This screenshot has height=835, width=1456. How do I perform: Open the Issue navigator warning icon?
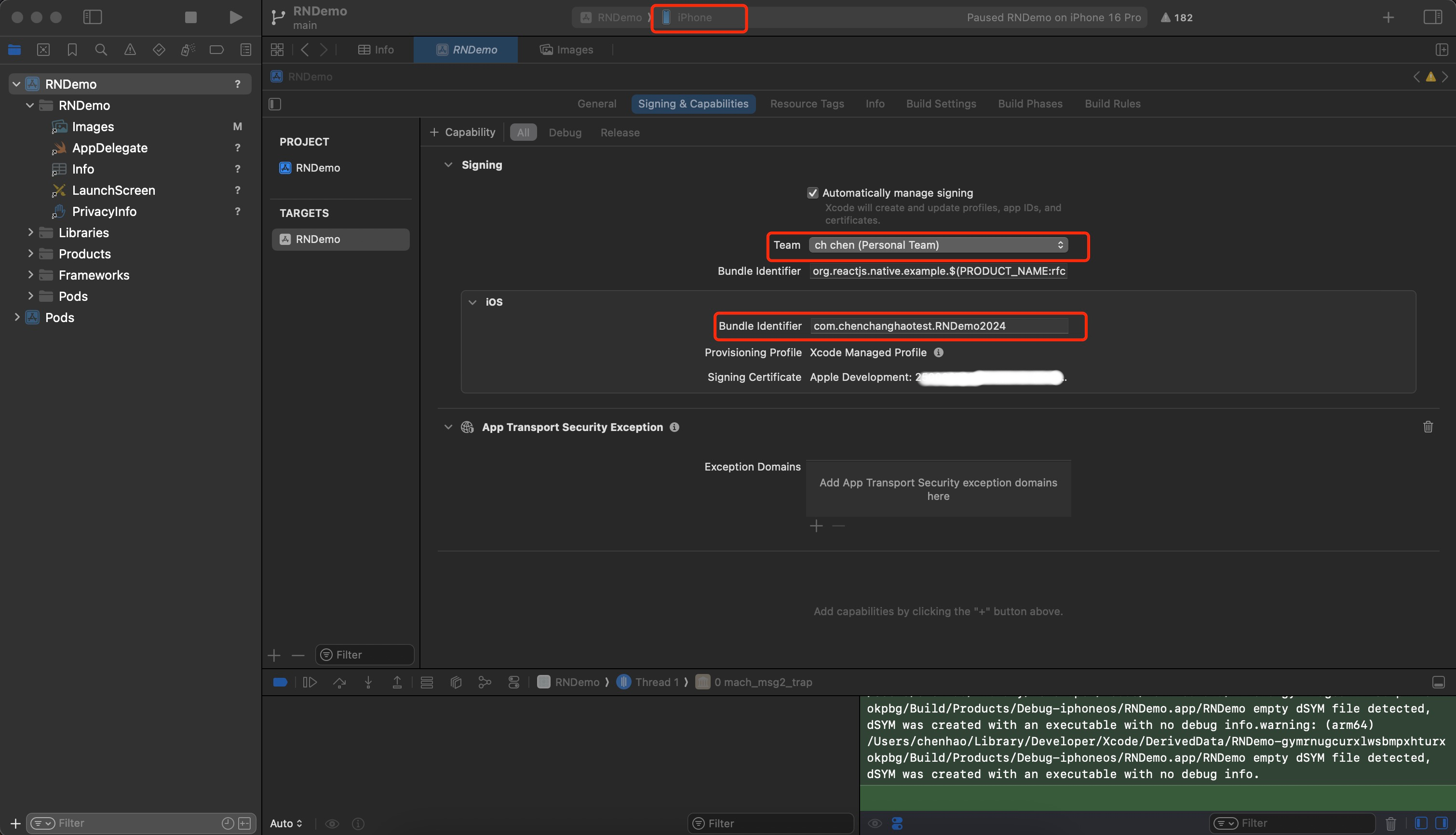130,50
